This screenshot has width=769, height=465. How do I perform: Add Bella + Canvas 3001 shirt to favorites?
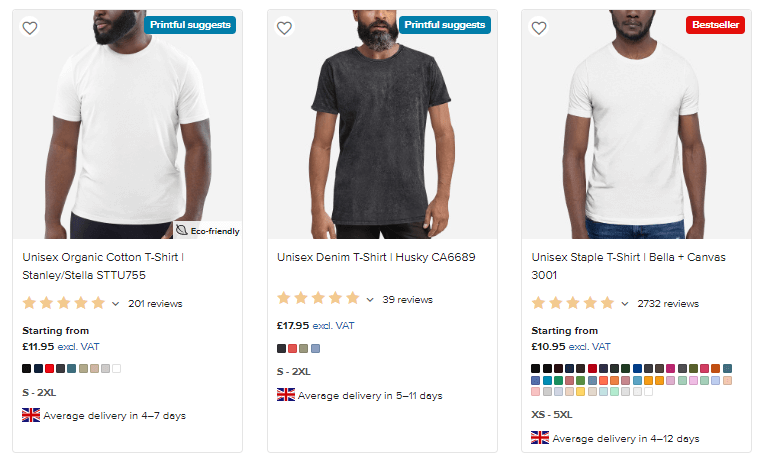[x=540, y=28]
